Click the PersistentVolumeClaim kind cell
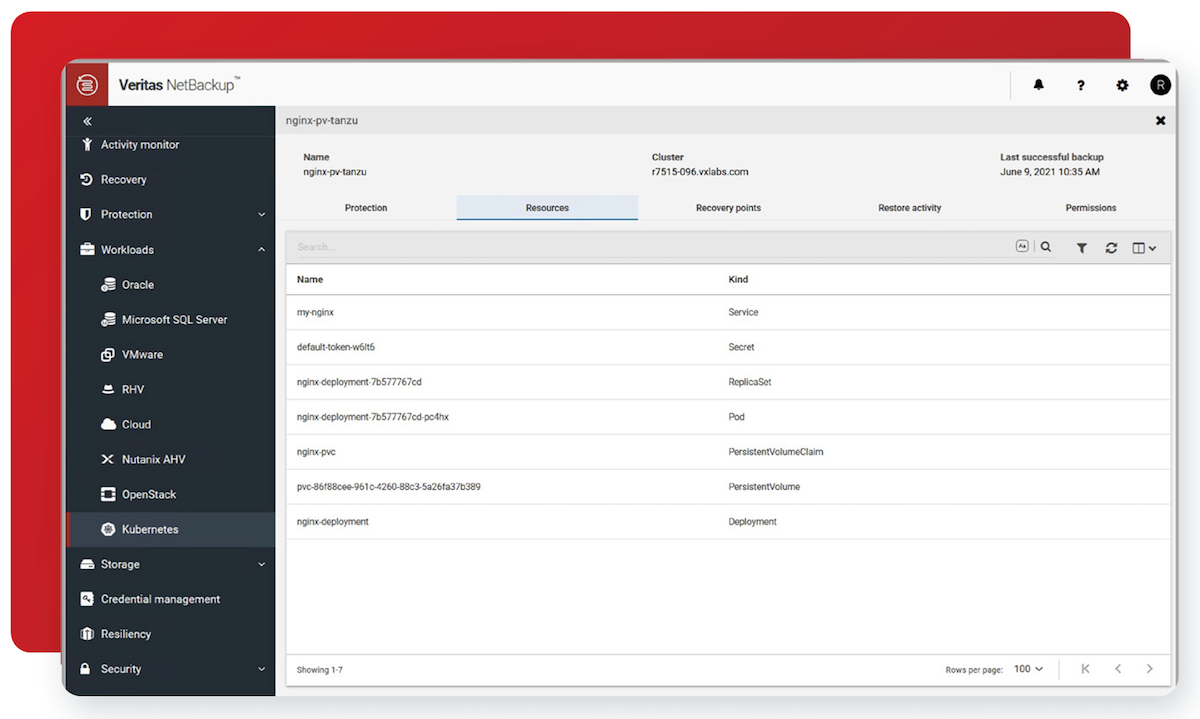1200x719 pixels. [776, 452]
